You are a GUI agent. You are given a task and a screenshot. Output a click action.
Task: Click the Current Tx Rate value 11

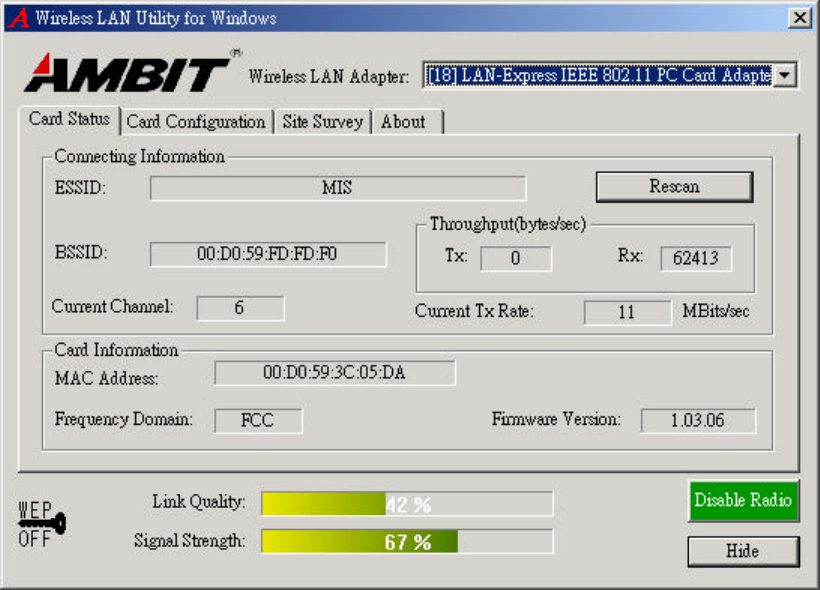point(627,312)
